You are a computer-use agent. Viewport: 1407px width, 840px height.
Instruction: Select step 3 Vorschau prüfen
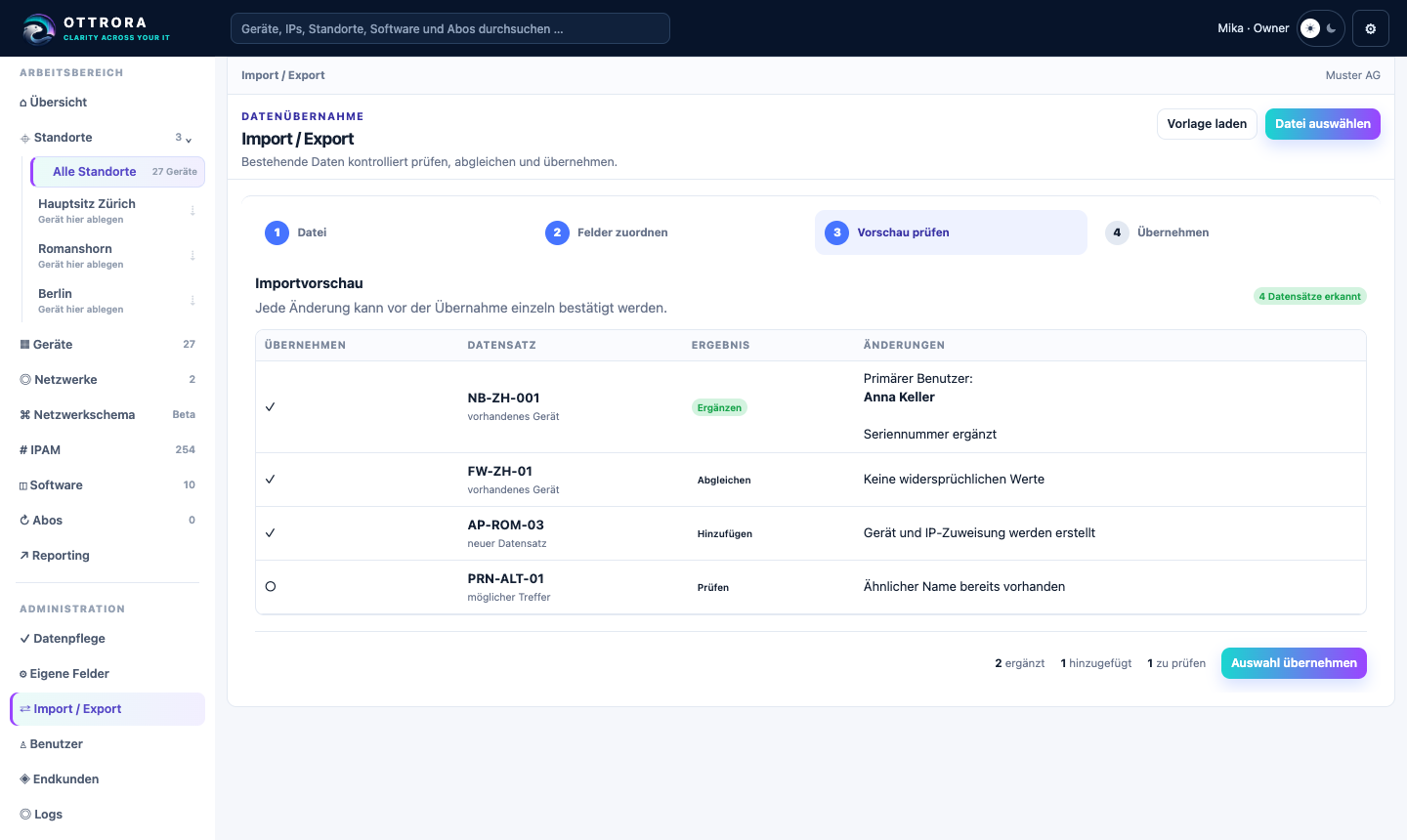coord(951,232)
